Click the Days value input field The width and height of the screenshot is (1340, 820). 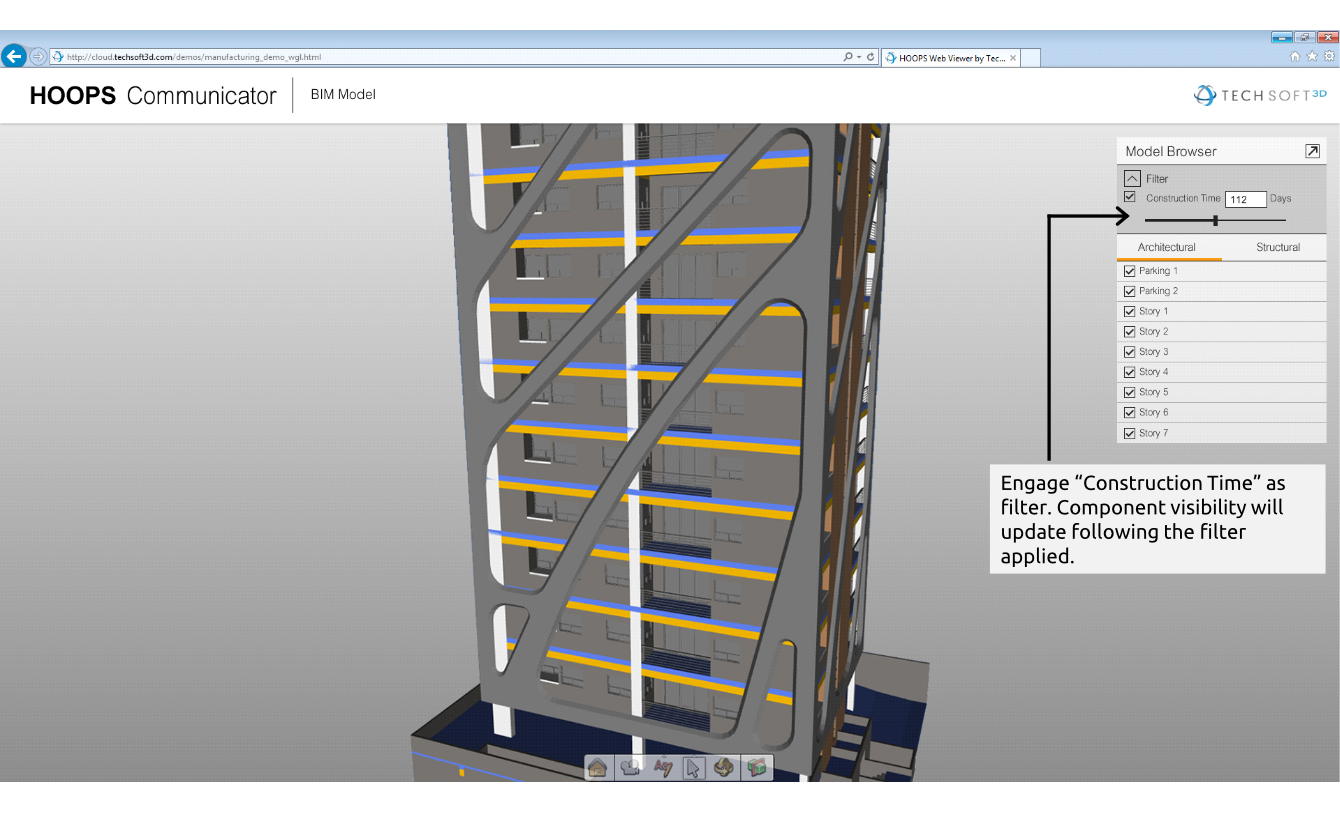point(1245,199)
